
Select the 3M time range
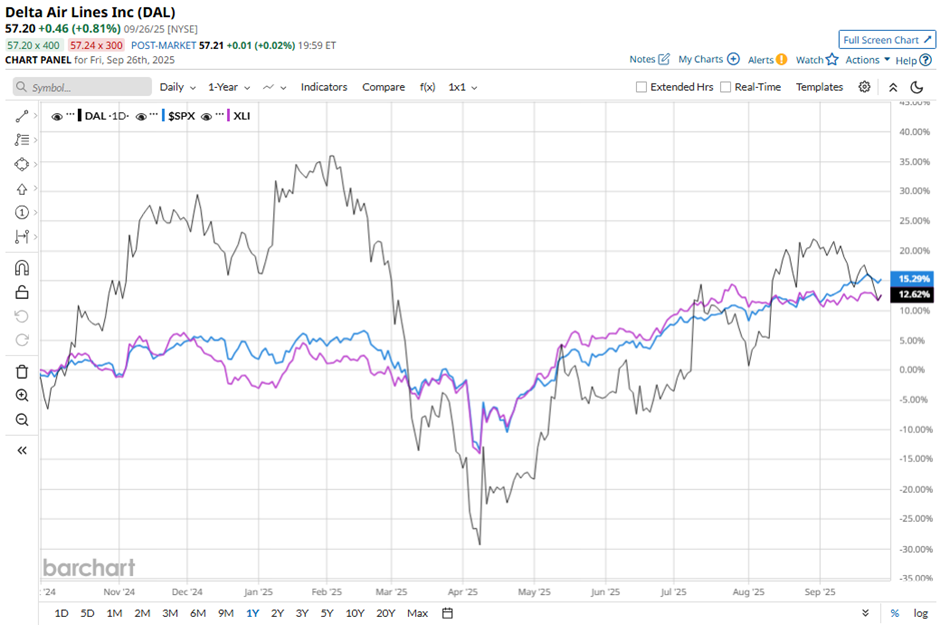pos(170,613)
